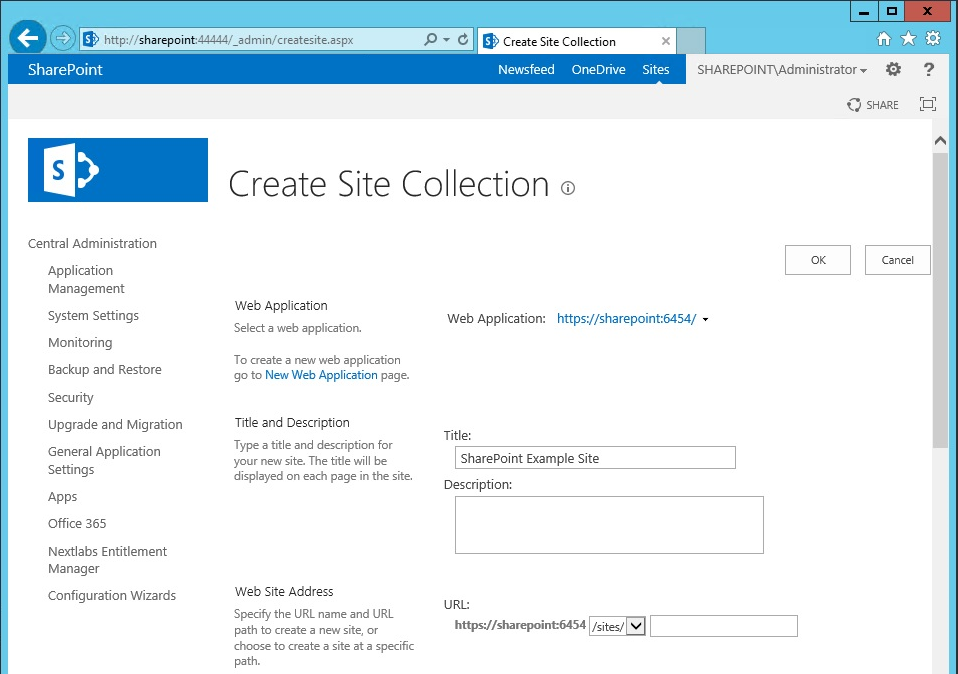The width and height of the screenshot is (958, 674).
Task: Open Central Administration link
Action: (92, 243)
